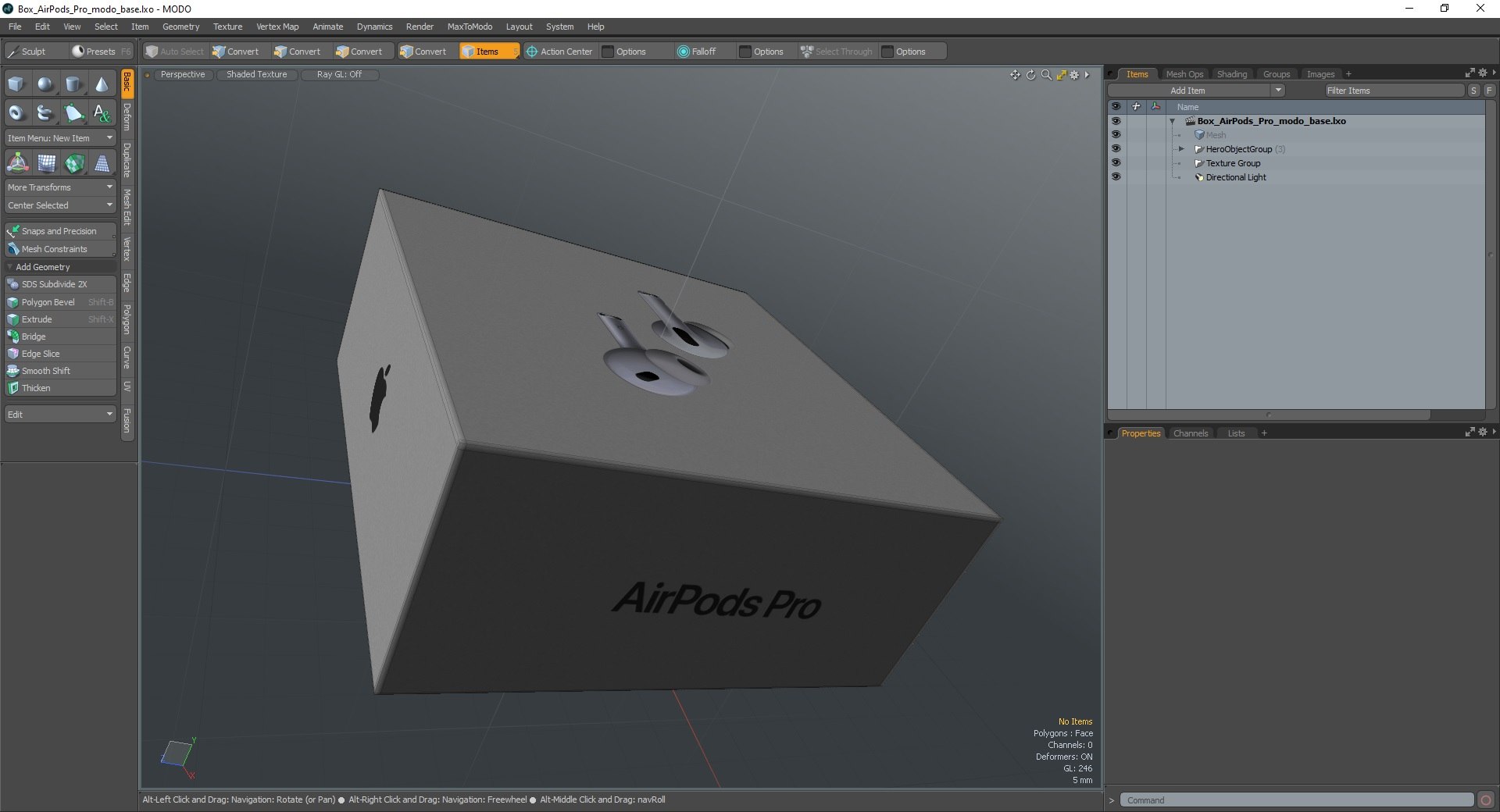Open the Add Item dropdown arrow
The height and width of the screenshot is (812, 1500).
tap(1278, 91)
